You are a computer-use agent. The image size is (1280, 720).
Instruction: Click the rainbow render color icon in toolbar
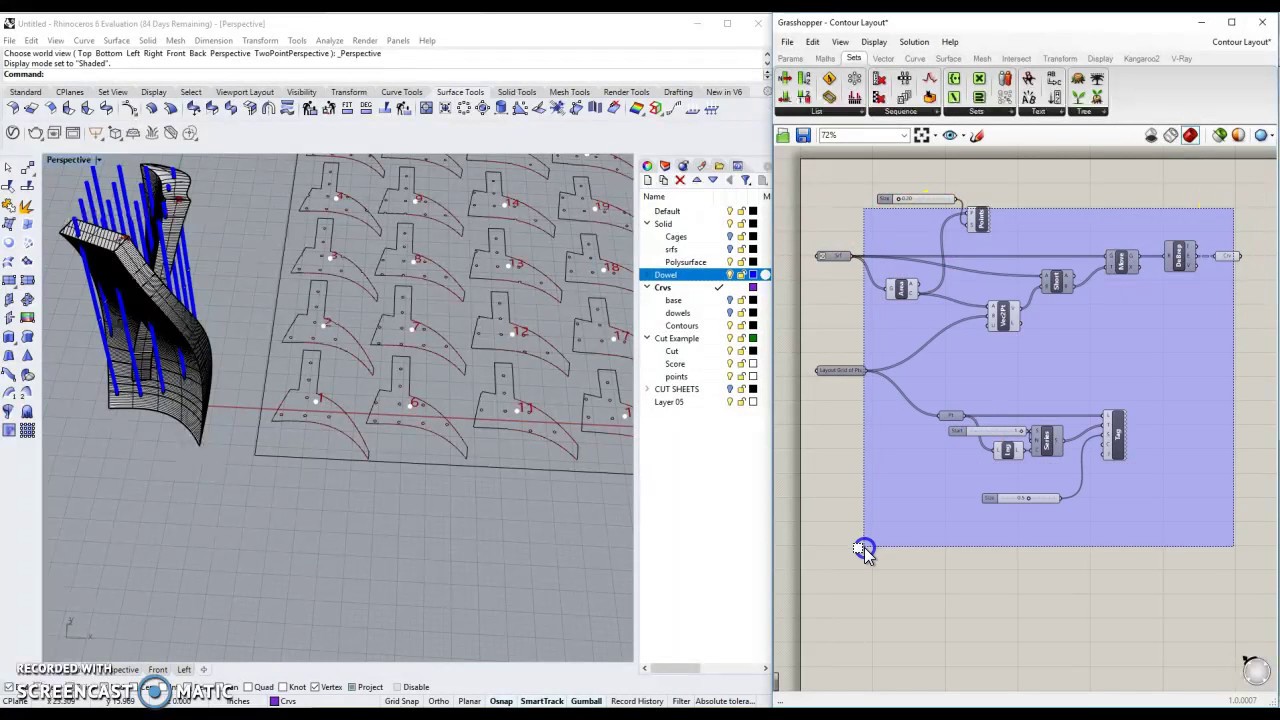tap(636, 108)
